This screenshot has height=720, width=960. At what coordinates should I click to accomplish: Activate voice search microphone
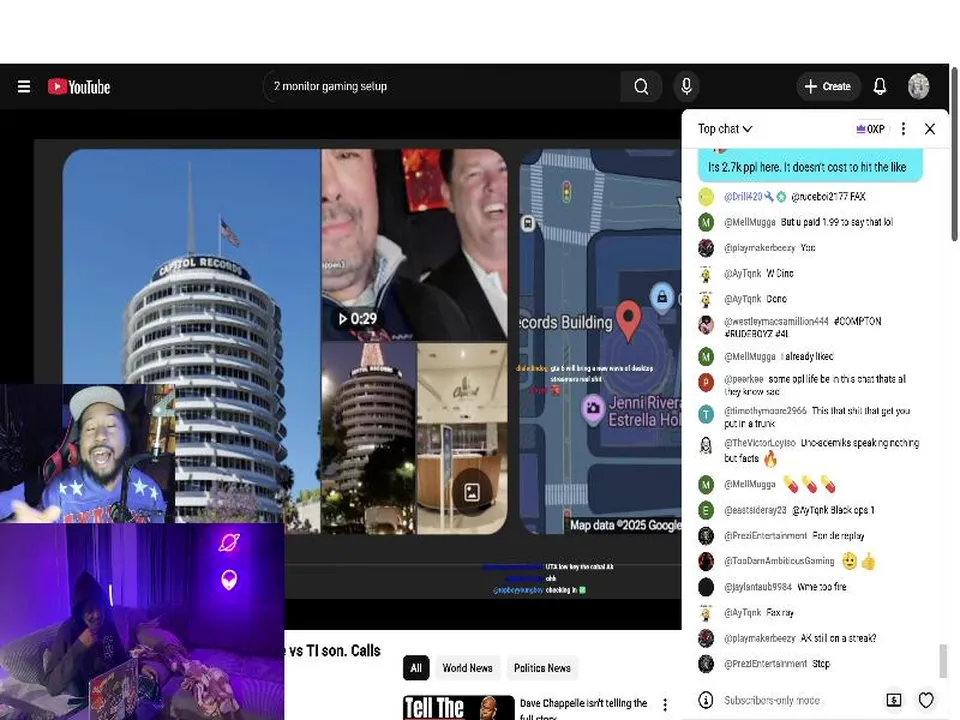coord(686,86)
